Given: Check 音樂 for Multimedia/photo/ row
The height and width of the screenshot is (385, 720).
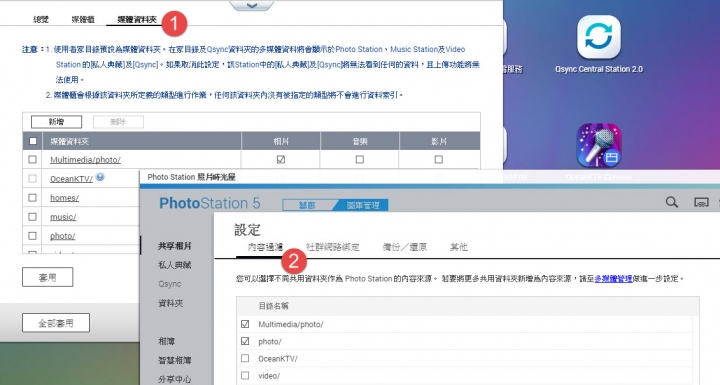Looking at the screenshot, I should tap(360, 159).
